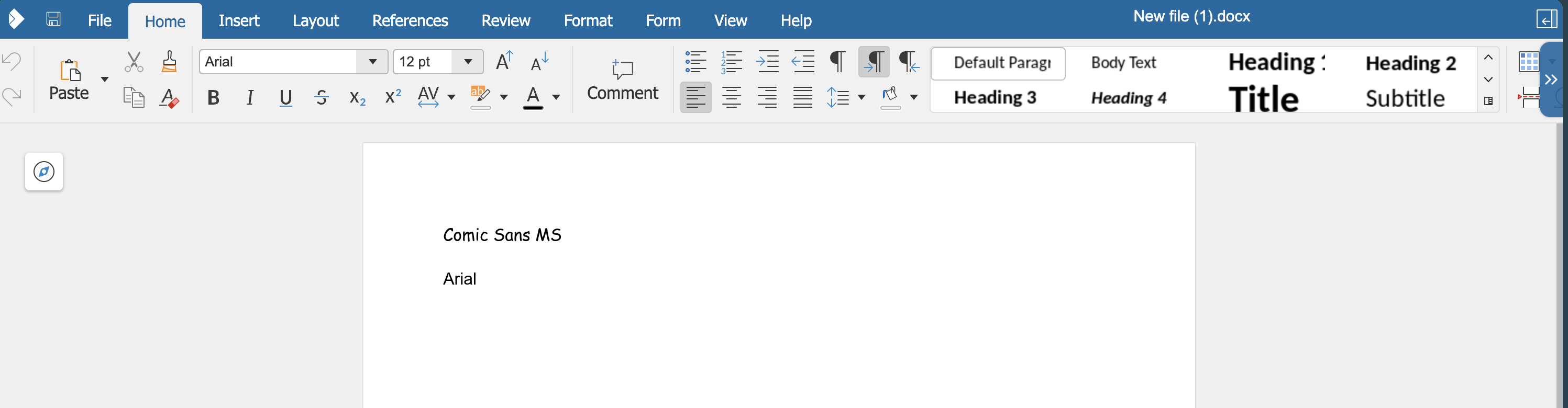
Task: Increase font size with the A-up icon
Action: [x=505, y=61]
